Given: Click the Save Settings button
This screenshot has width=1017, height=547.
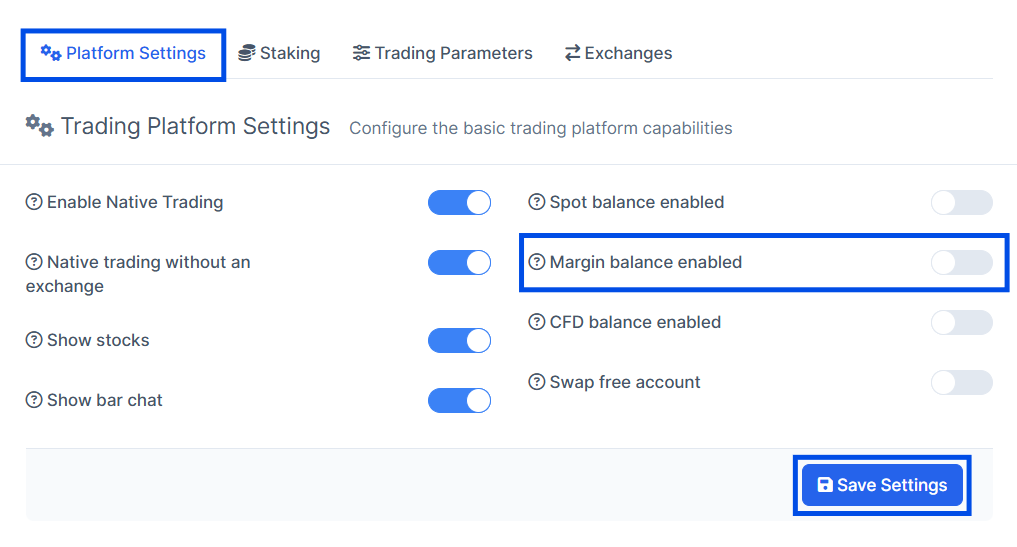Looking at the screenshot, I should pyautogui.click(x=882, y=485).
